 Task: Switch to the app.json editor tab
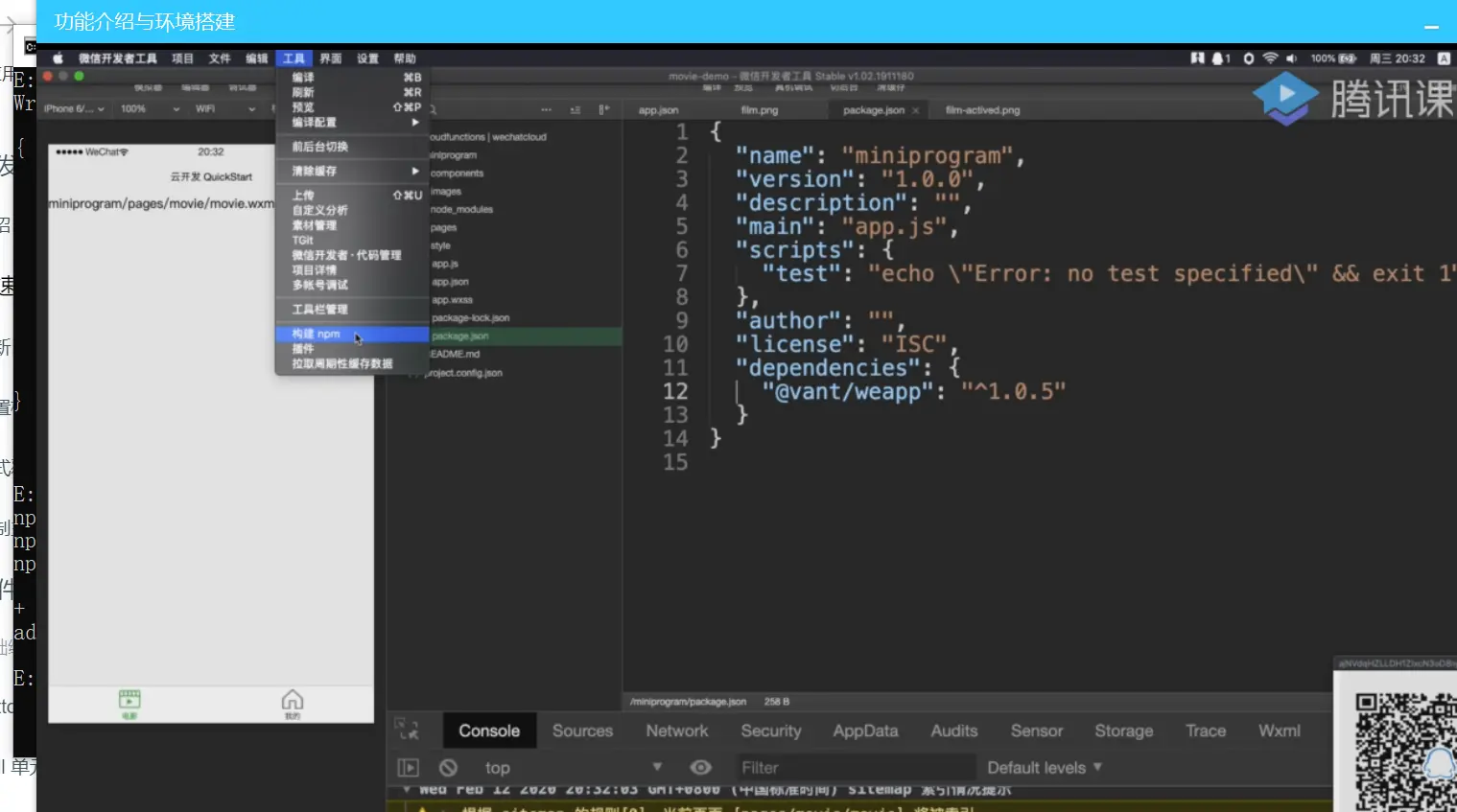tap(659, 110)
